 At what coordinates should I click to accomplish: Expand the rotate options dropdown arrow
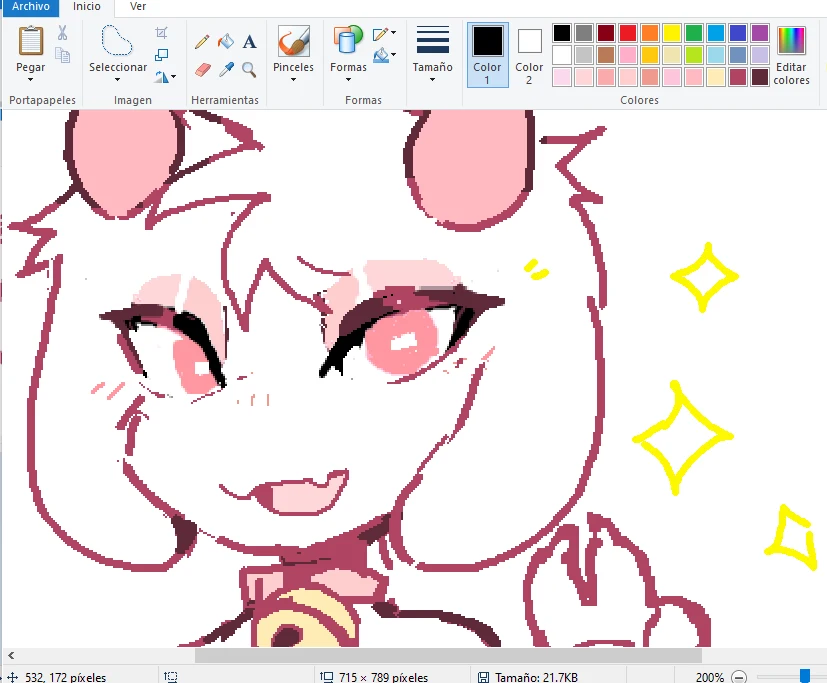click(x=174, y=77)
